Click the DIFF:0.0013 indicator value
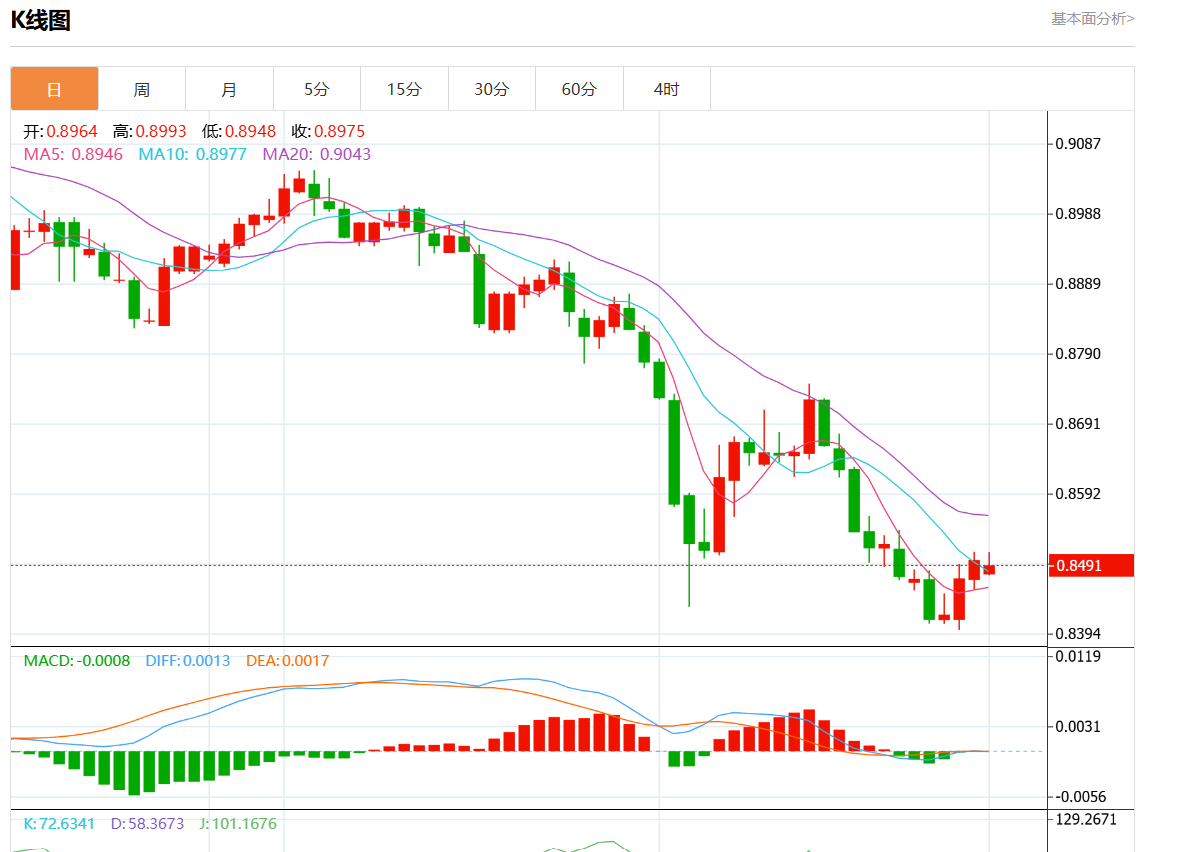 [x=187, y=661]
